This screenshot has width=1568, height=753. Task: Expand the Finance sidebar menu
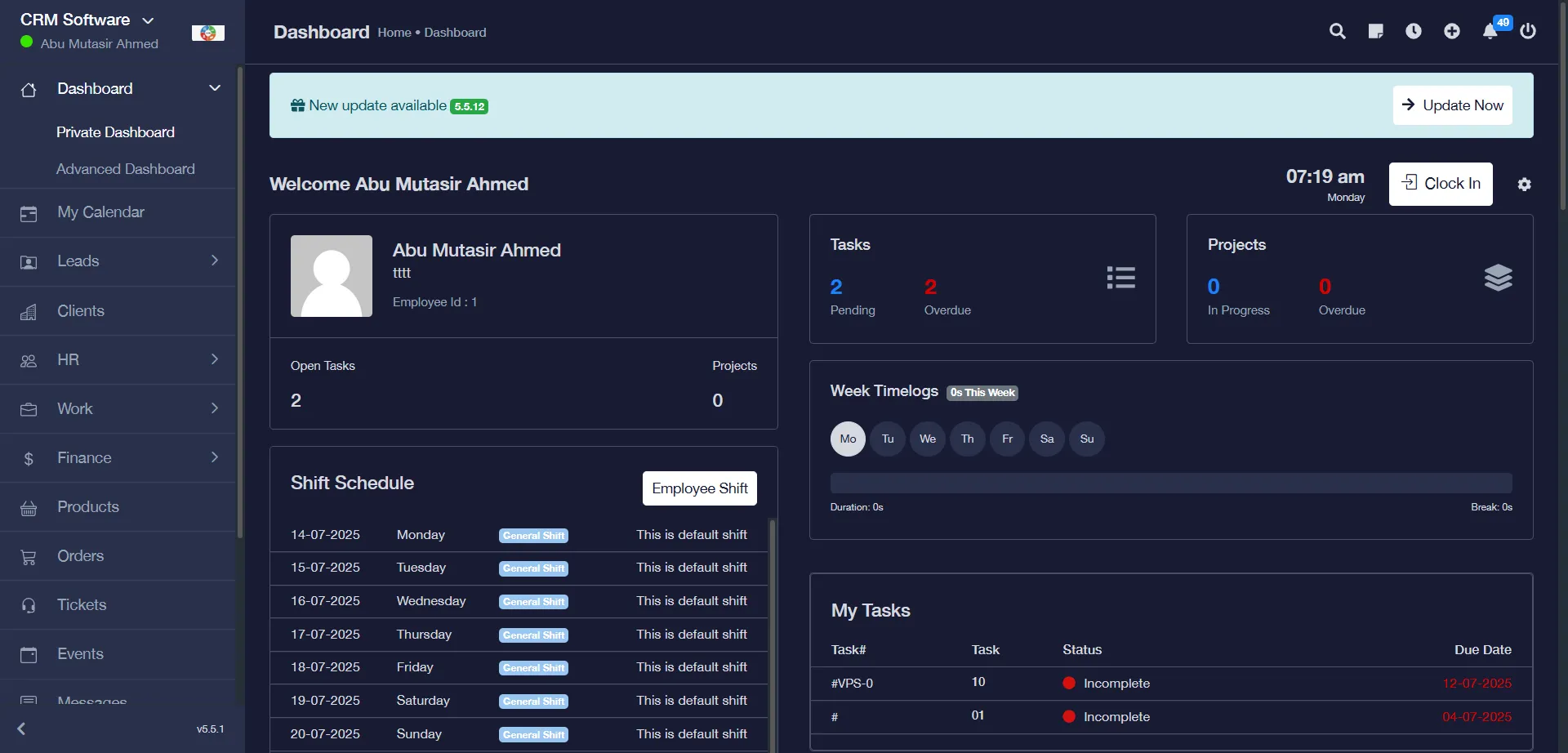point(118,458)
